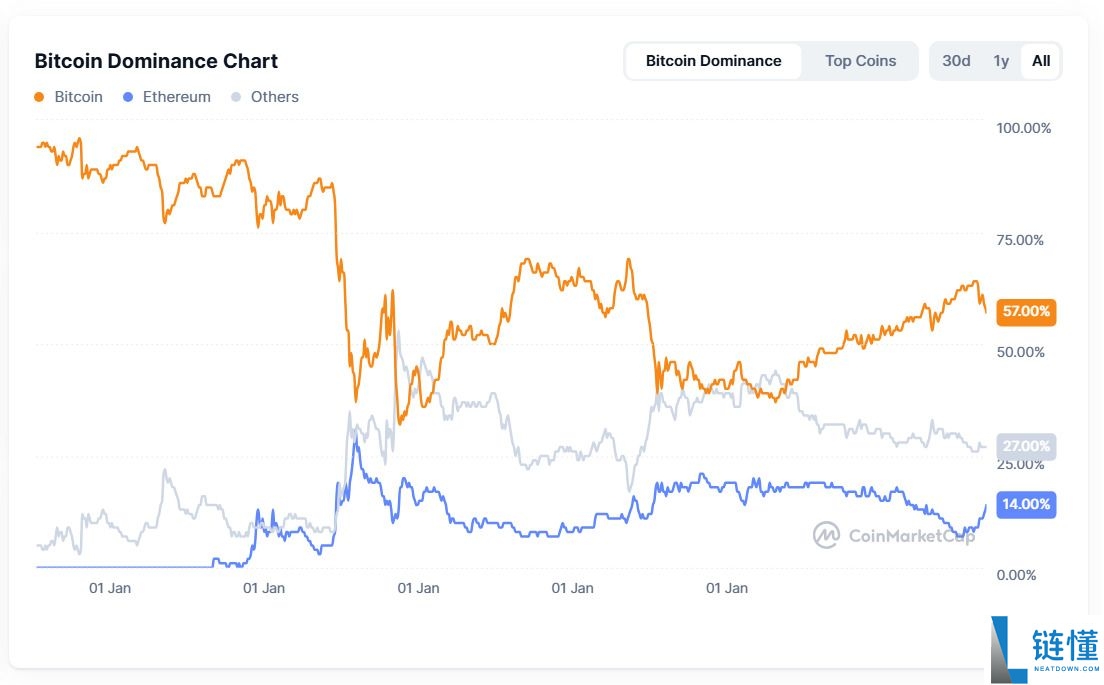Click the 14.00% Ethereum value badge
Screen dimensions: 1104x685
1026,504
